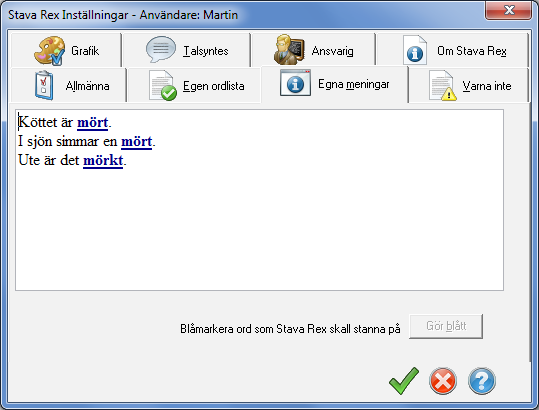
Task: Confirm settings with the green checkmark
Action: (x=404, y=381)
